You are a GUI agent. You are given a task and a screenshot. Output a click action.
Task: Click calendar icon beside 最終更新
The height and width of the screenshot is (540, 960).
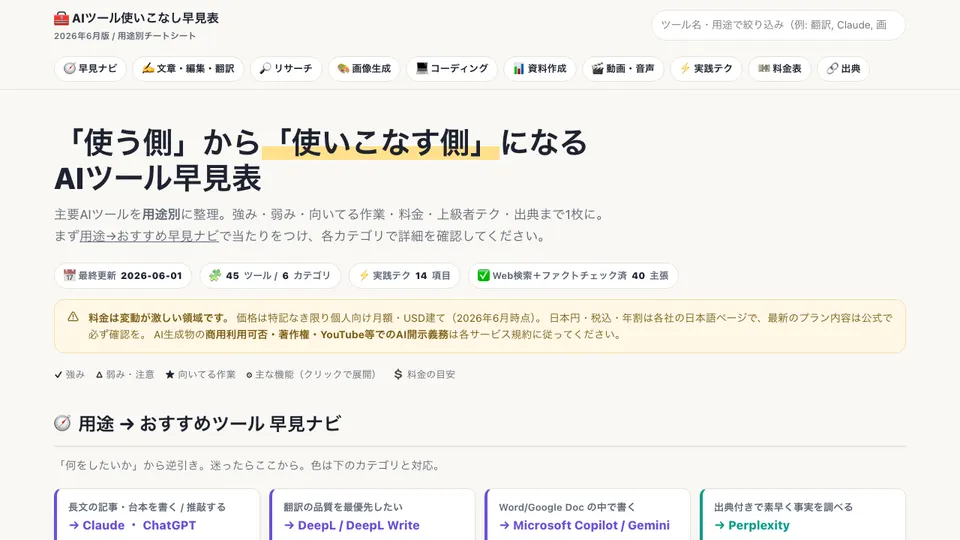click(x=70, y=276)
